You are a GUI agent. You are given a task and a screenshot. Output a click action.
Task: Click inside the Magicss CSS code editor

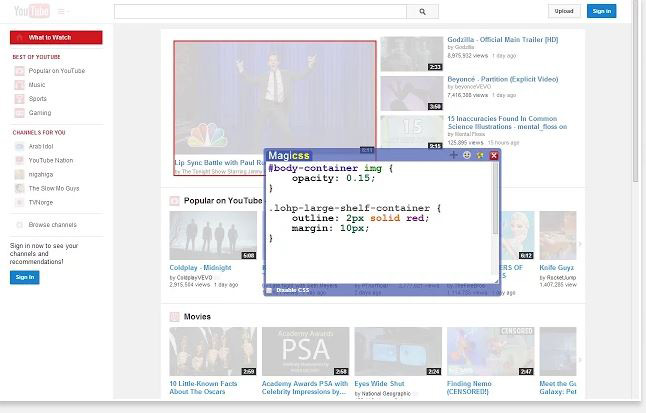[379, 223]
